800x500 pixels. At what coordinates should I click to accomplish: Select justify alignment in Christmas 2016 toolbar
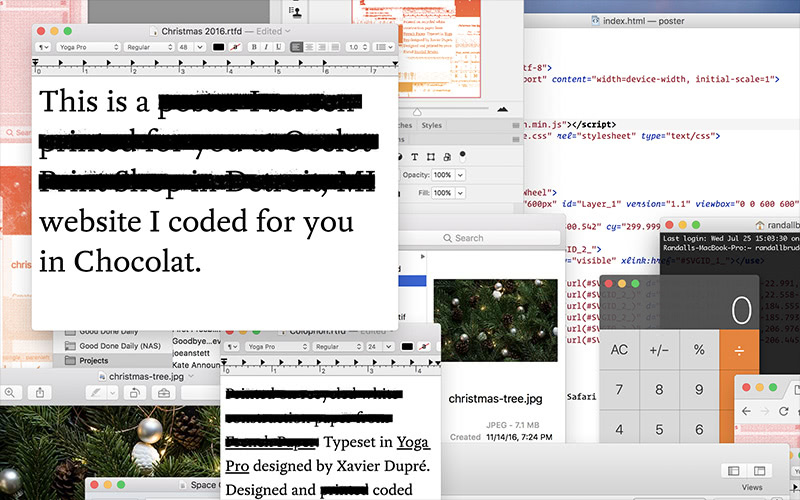point(335,47)
